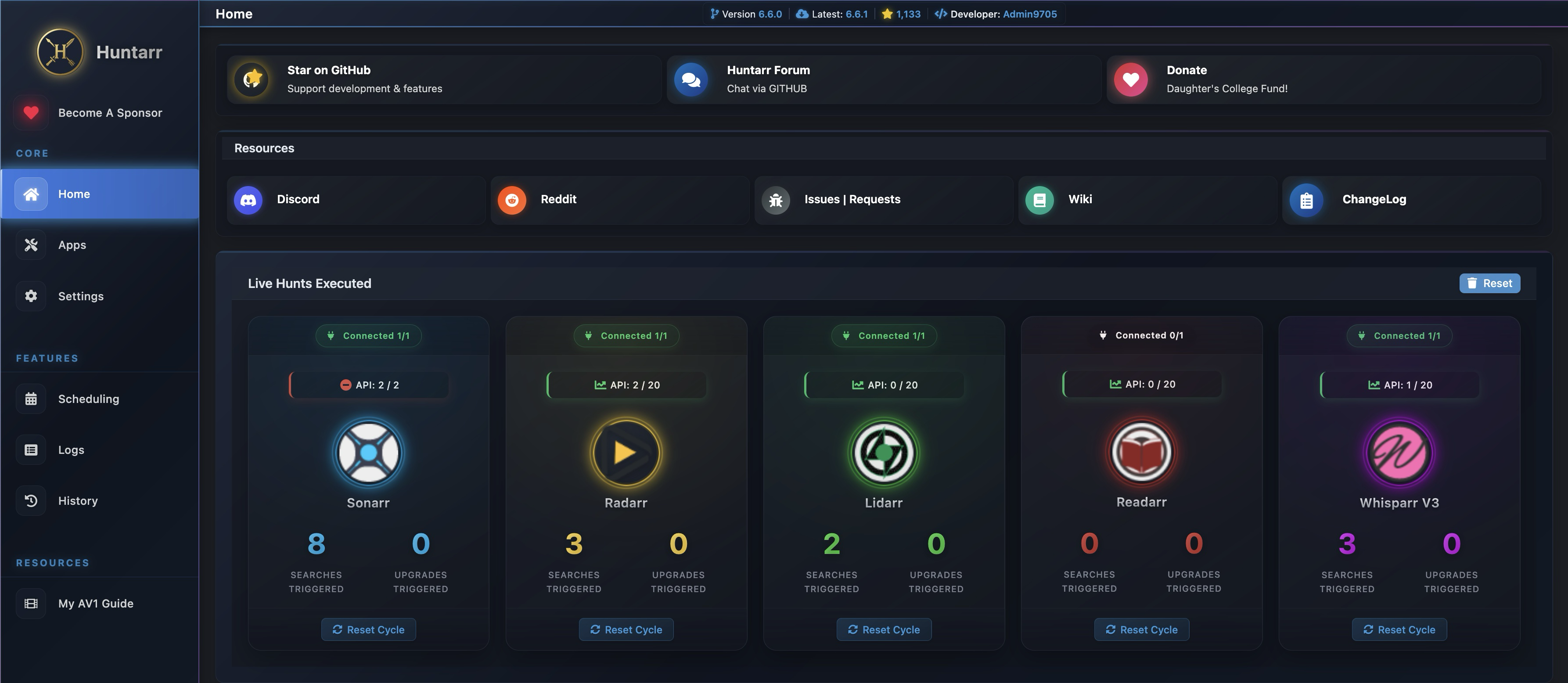Click the Discord logo icon
Screen dimensions: 1568x683
(x=248, y=200)
